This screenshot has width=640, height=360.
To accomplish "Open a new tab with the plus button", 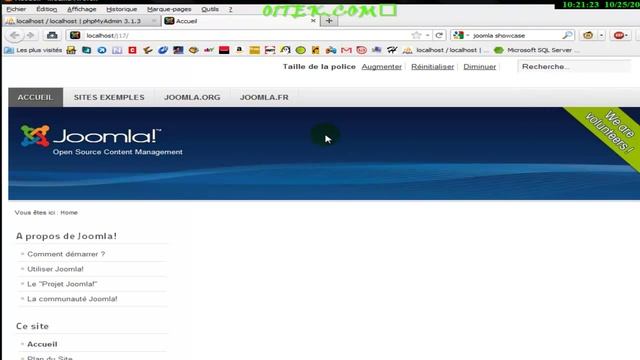I will [329, 21].
